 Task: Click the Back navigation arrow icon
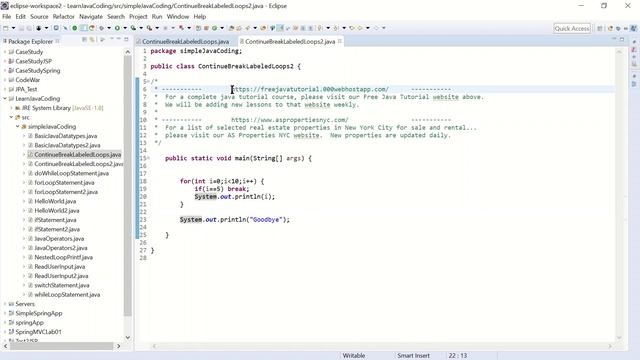coord(360,28)
